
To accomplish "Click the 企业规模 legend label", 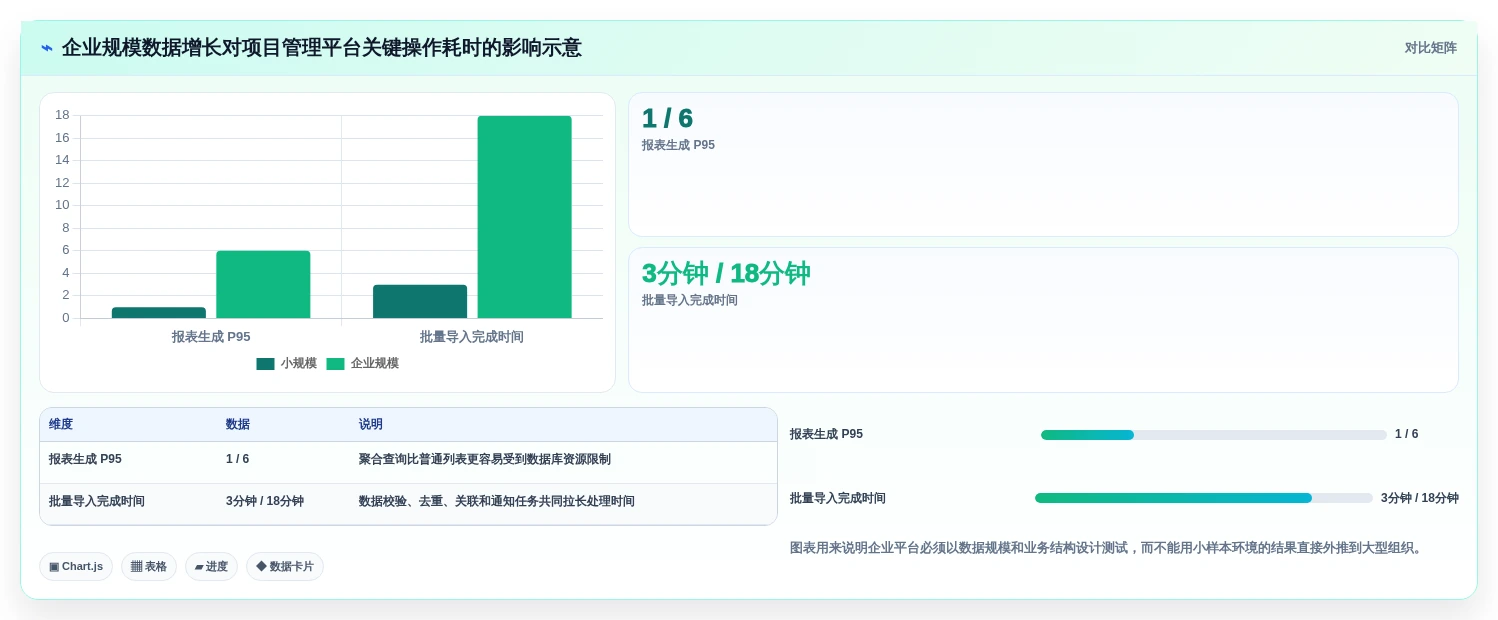I will pos(375,364).
